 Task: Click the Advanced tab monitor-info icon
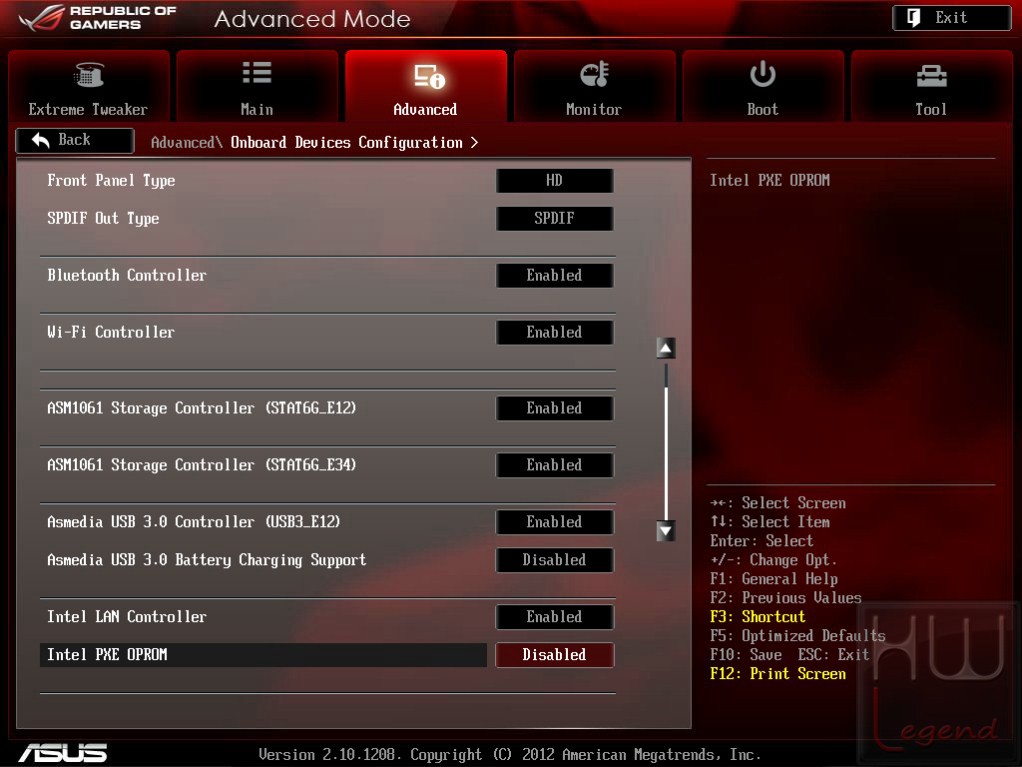click(x=429, y=76)
